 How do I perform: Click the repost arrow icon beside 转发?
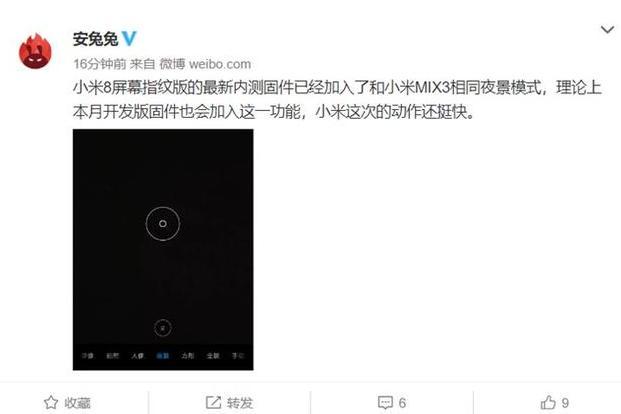tap(213, 403)
